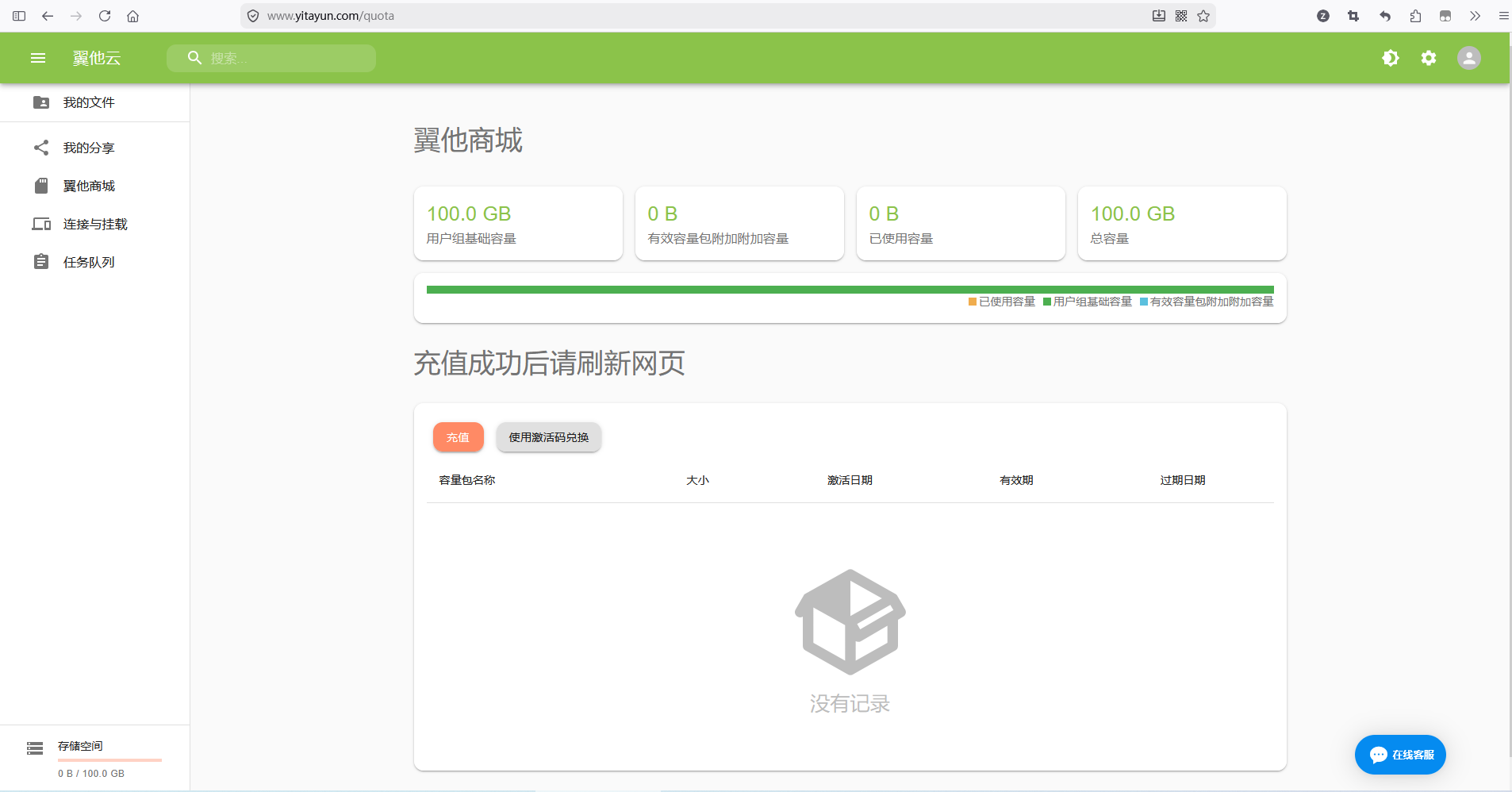Screen dimensions: 1512x792
Task: Open the user account avatar menu
Action: click(1468, 58)
